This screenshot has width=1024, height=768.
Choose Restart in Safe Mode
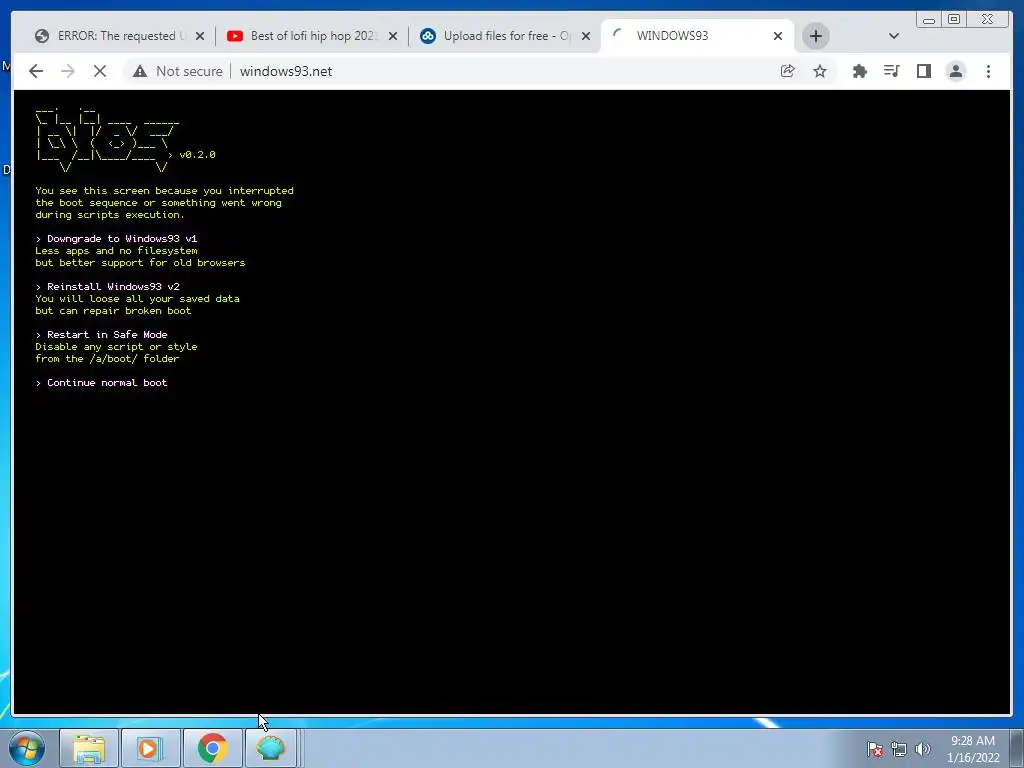[x=102, y=334]
